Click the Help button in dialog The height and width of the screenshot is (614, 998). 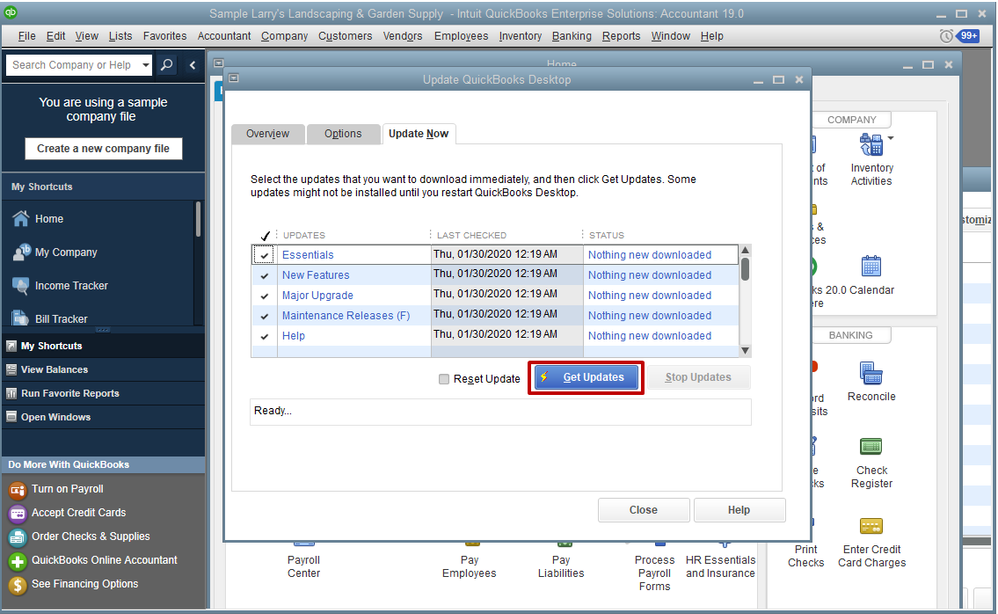pos(739,510)
